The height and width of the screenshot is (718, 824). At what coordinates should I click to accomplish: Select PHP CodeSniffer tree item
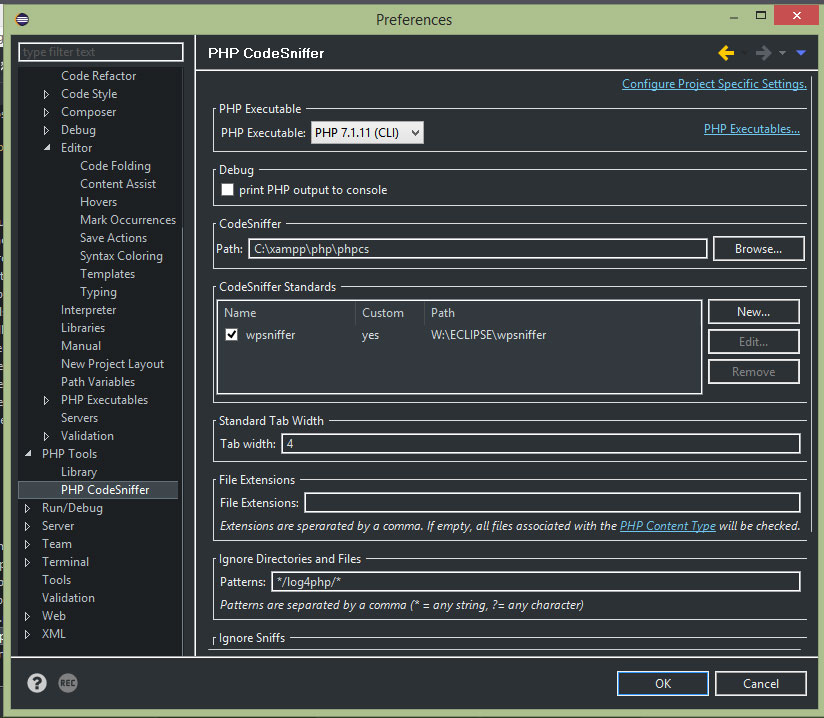pyautogui.click(x=98, y=490)
